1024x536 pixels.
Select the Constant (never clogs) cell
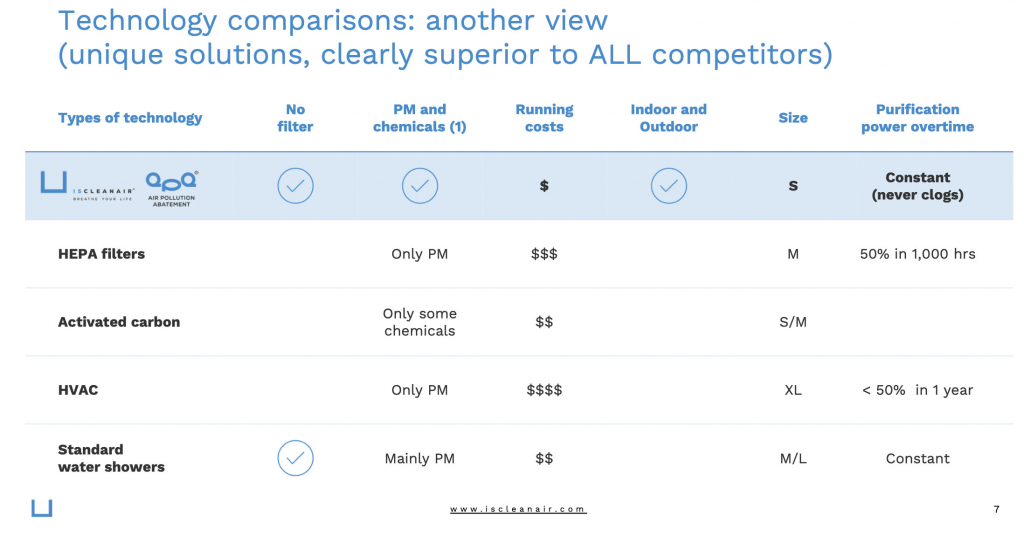tap(918, 186)
